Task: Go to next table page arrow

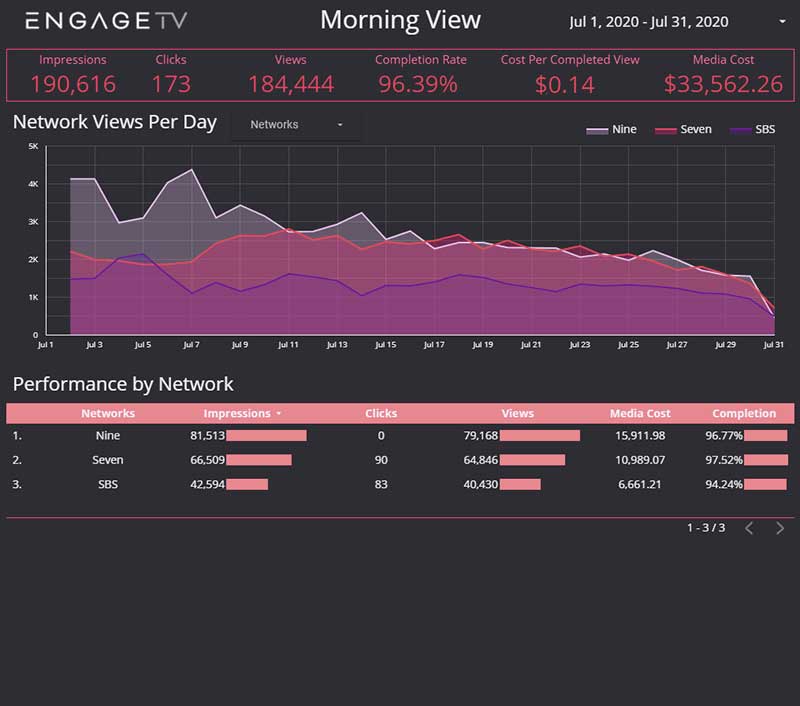Action: (x=780, y=528)
